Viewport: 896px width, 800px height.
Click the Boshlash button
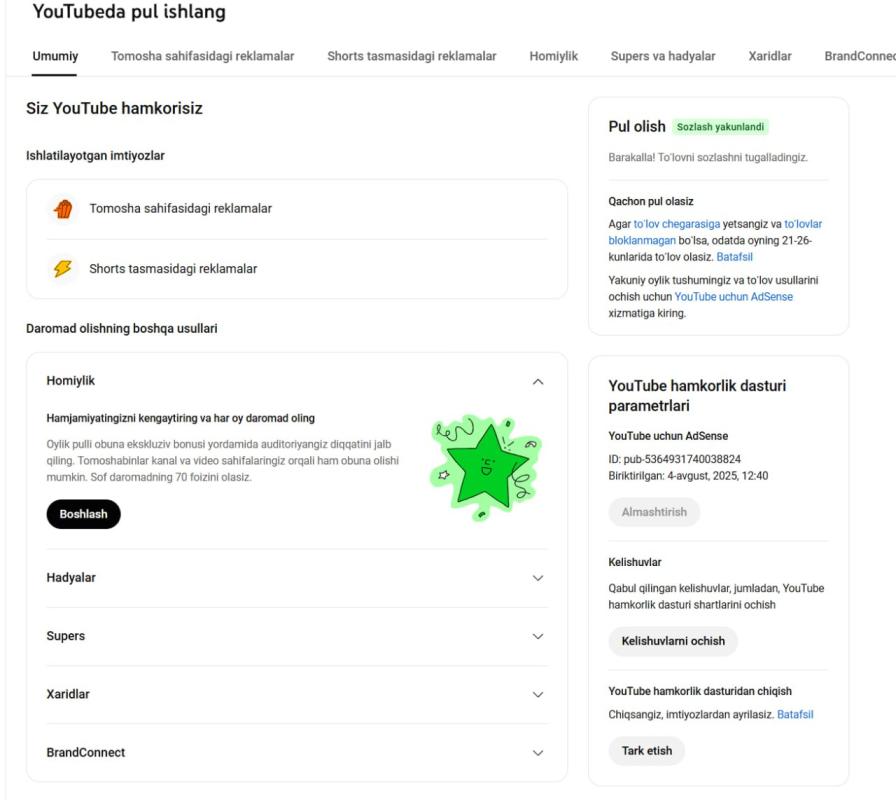pos(83,514)
